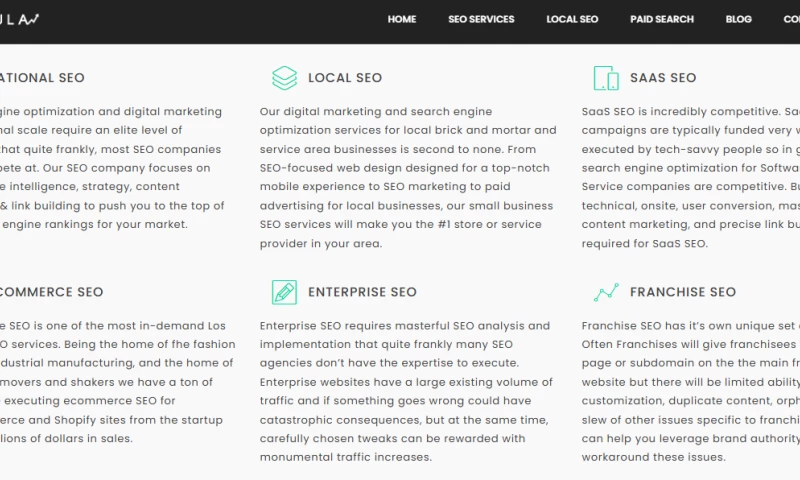Image resolution: width=800 pixels, height=480 pixels.
Task: Open SEO Services in the navigation bar
Action: (481, 19)
